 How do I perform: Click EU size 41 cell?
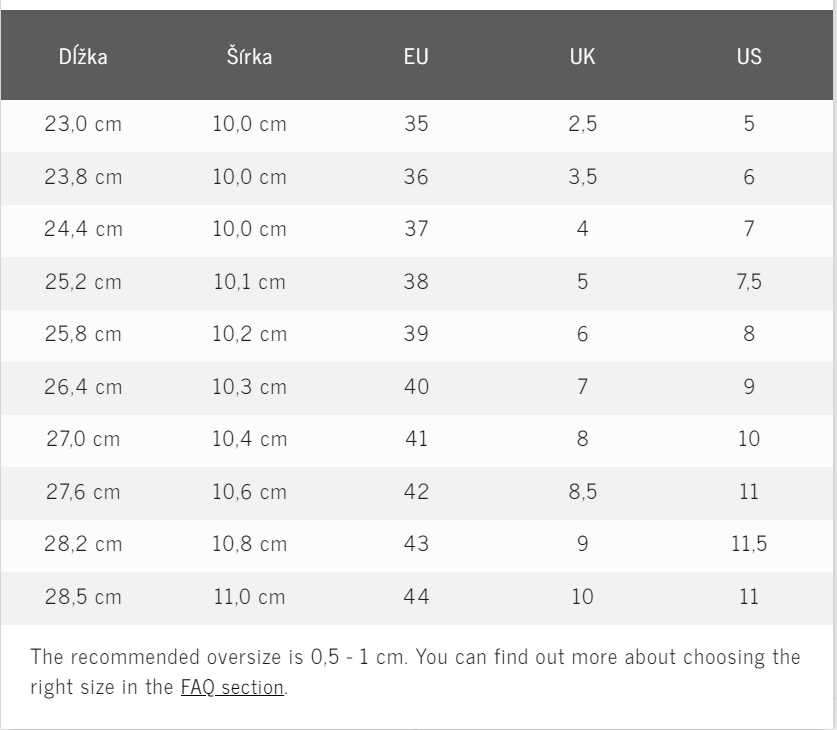coord(416,439)
